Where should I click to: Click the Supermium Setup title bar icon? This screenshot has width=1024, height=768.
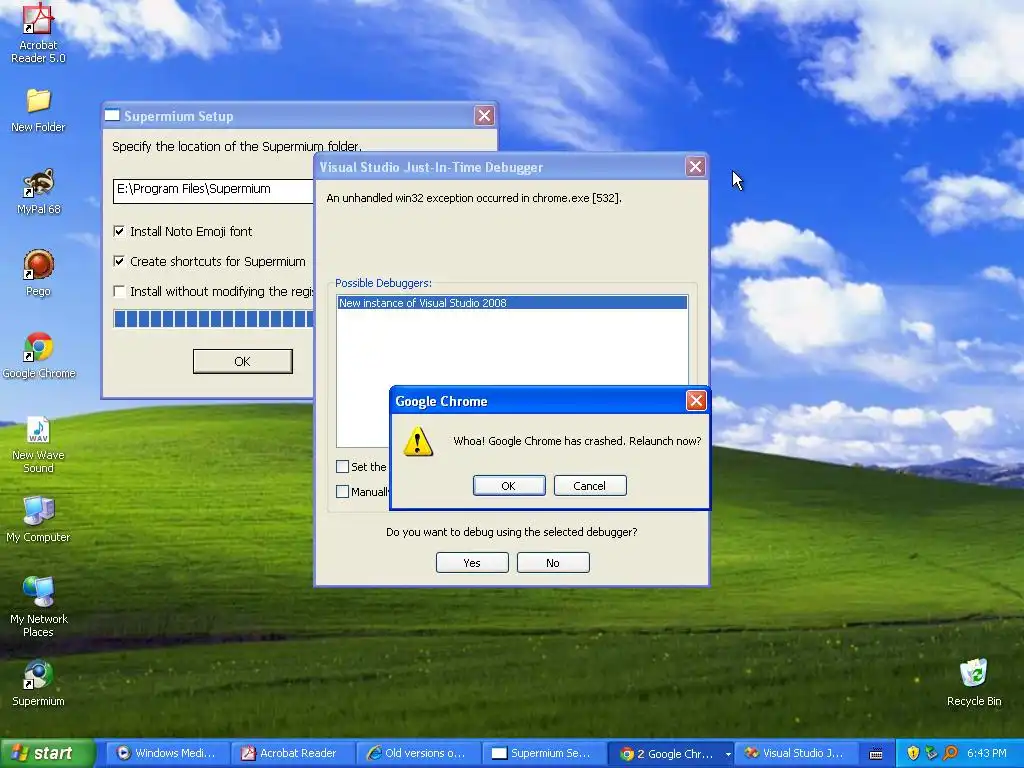click(x=112, y=115)
